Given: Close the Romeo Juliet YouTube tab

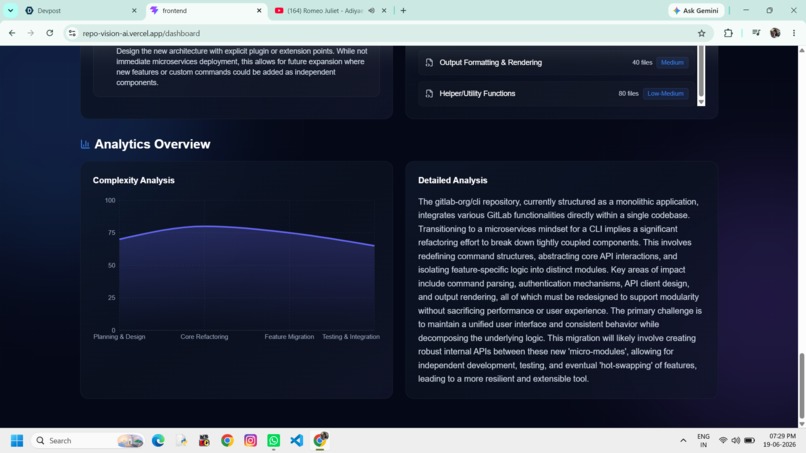Looking at the screenshot, I should coord(384,10).
